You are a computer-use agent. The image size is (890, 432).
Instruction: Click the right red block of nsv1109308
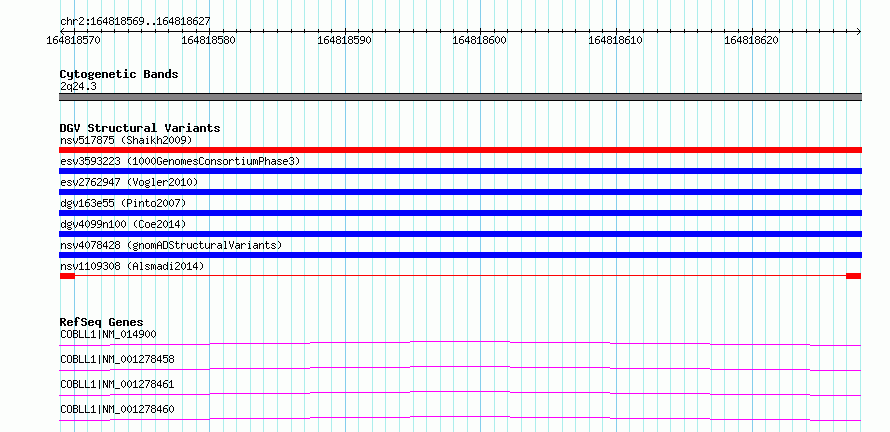[854, 276]
